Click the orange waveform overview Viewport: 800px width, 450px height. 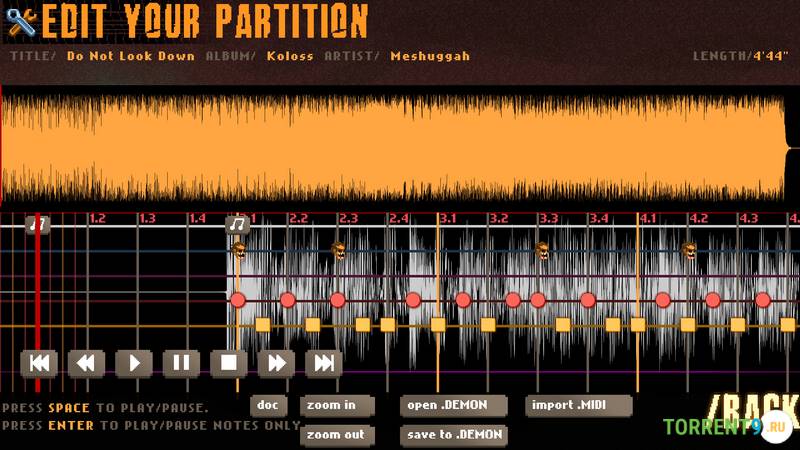[x=400, y=150]
